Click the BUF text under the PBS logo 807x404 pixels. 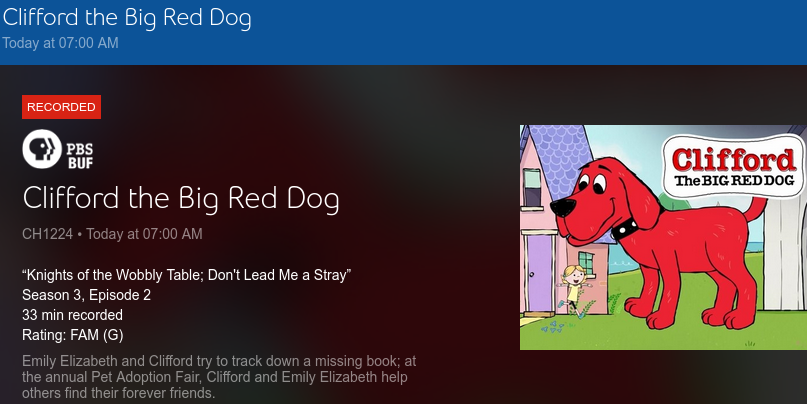pos(79,160)
